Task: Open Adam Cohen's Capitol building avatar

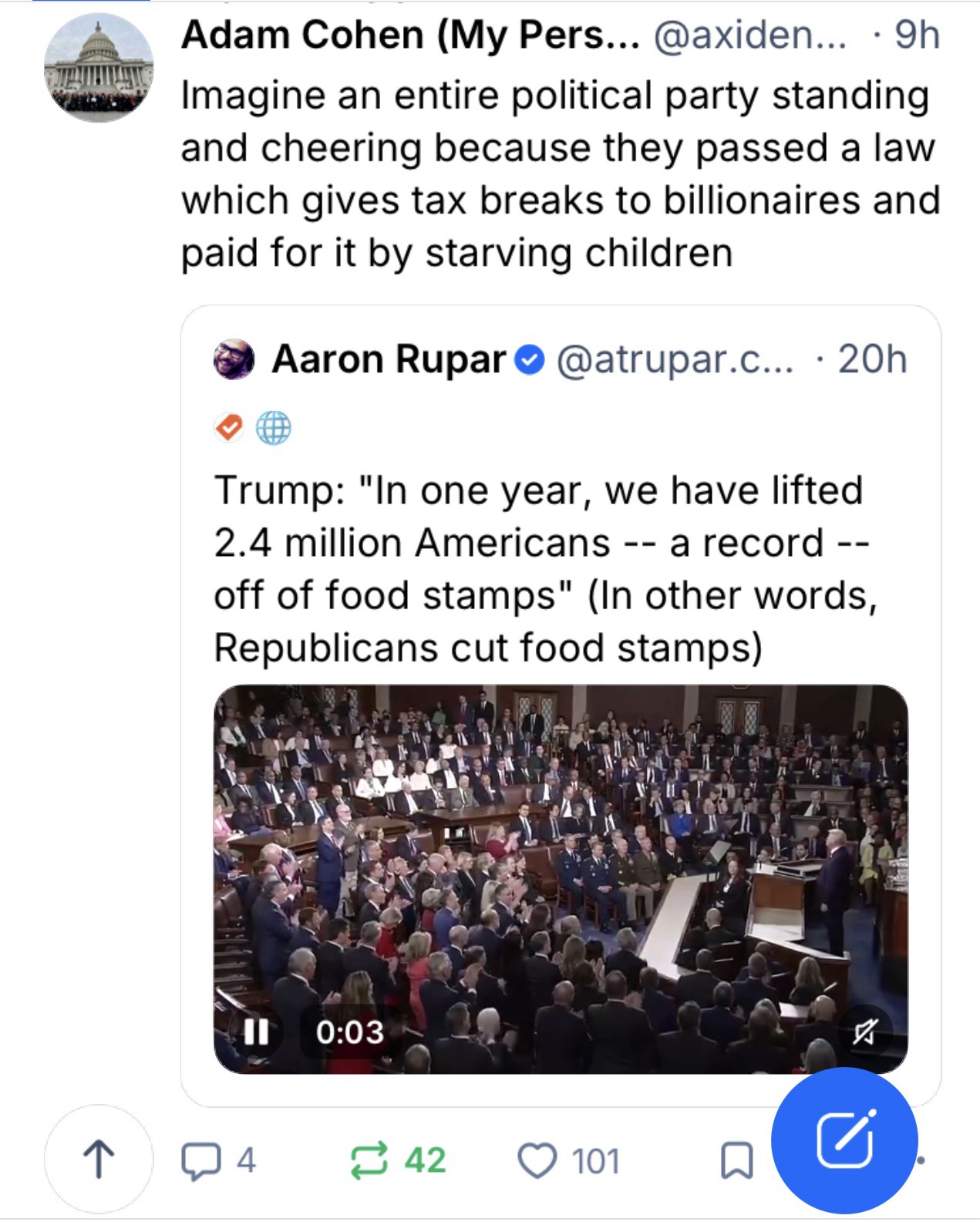Action: [x=98, y=68]
